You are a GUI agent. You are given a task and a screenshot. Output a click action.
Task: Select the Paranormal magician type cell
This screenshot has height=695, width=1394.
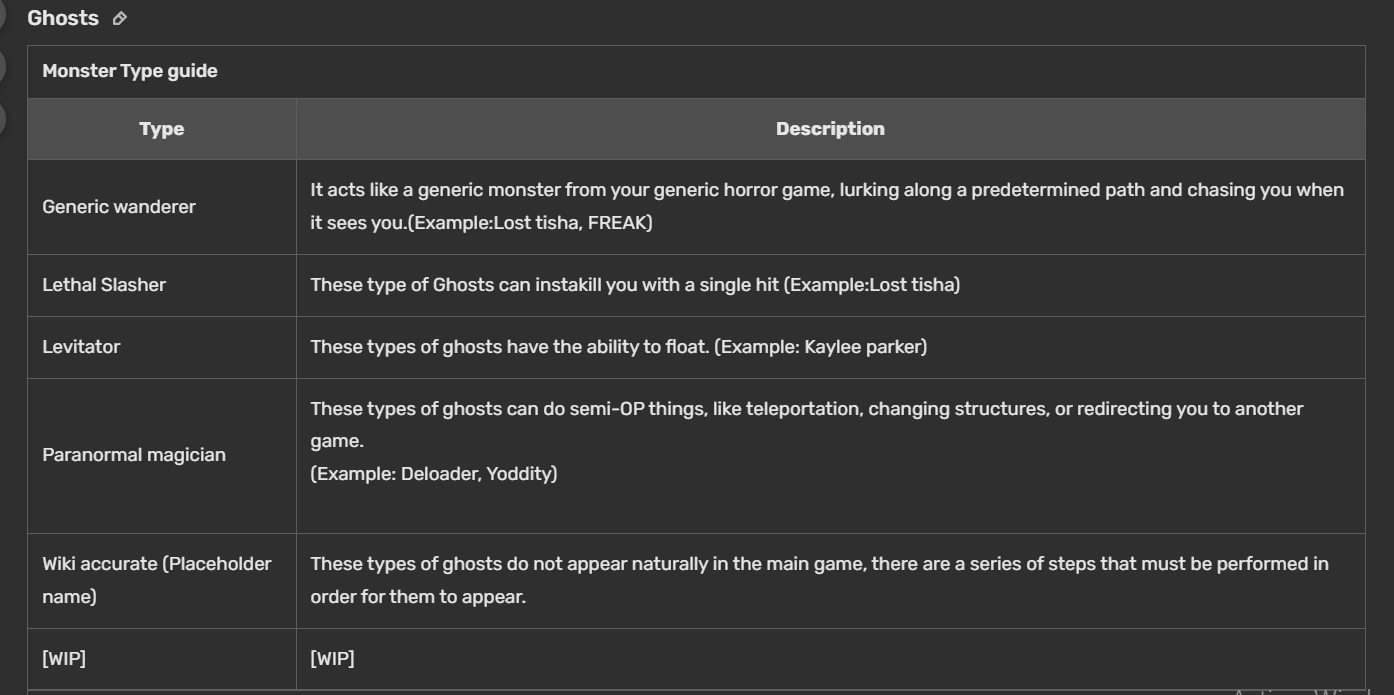point(134,455)
